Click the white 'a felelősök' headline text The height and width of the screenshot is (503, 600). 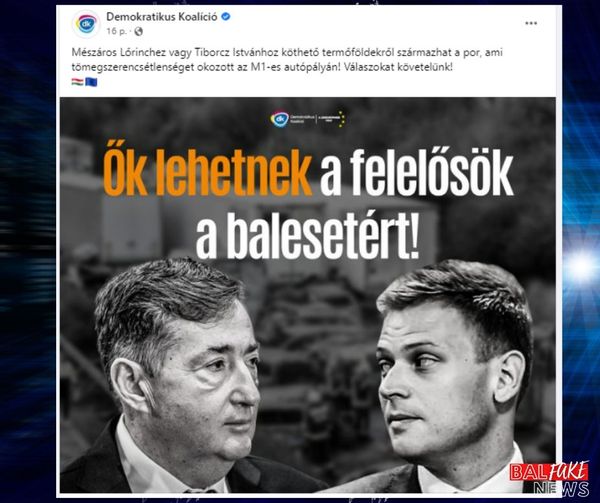click(416, 174)
